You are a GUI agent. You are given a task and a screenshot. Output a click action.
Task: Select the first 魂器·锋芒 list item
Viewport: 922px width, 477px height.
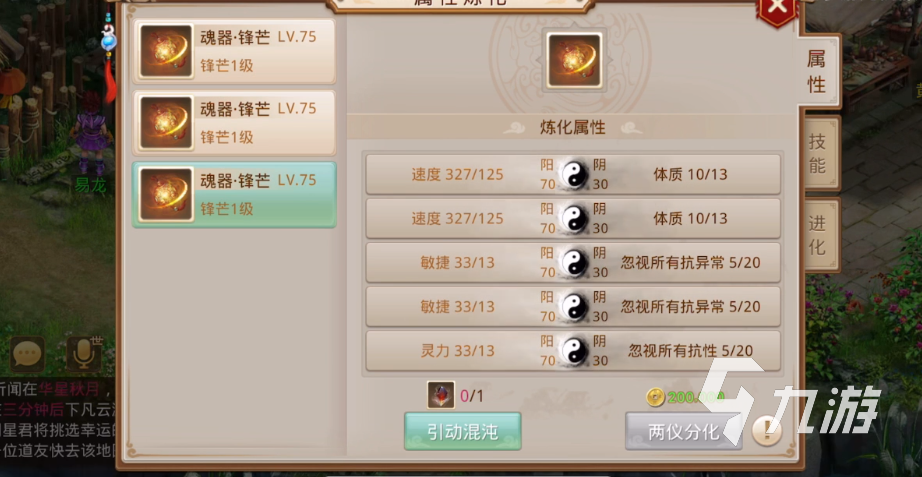click(234, 51)
